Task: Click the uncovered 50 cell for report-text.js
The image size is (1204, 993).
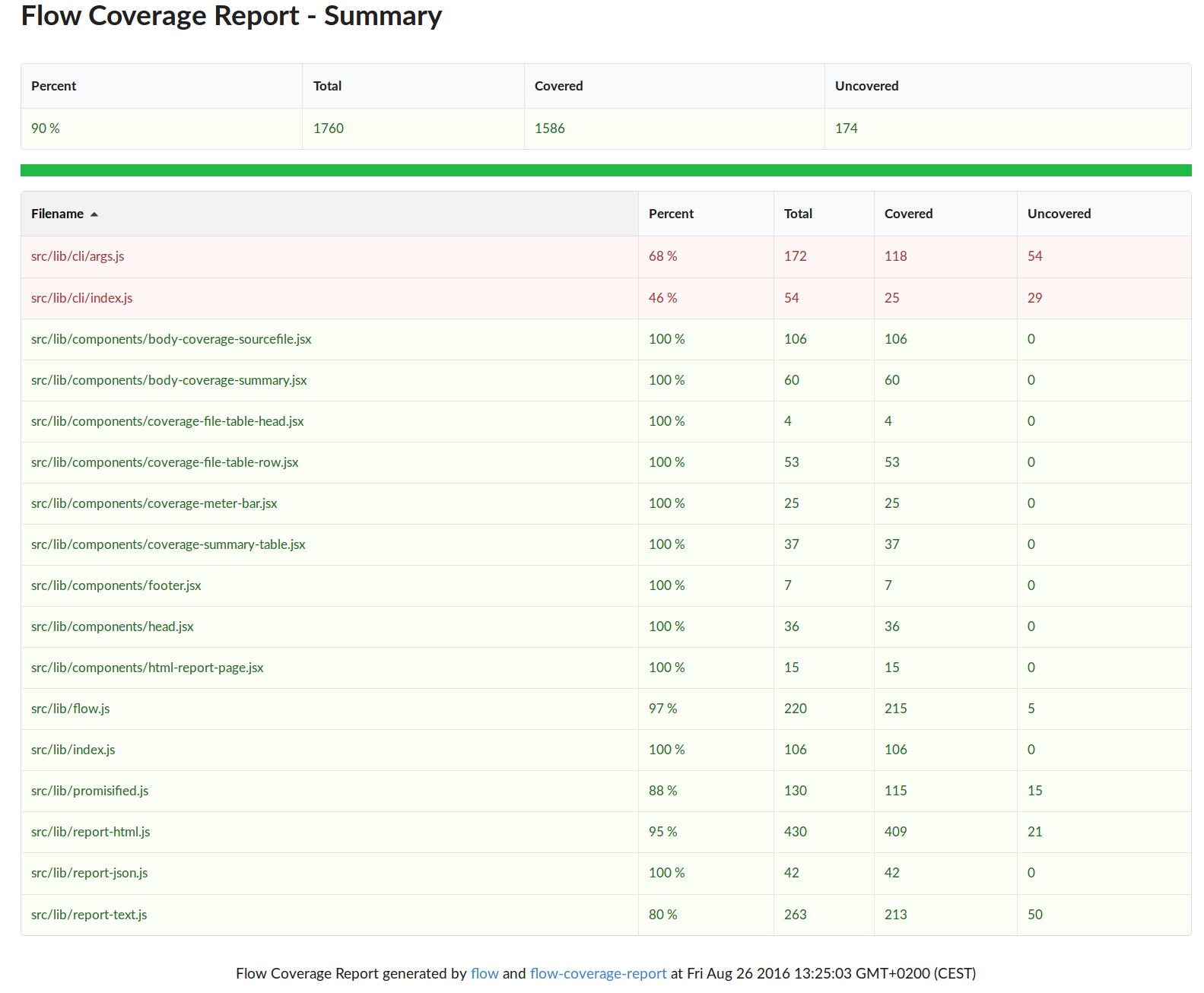Action: [x=1104, y=915]
